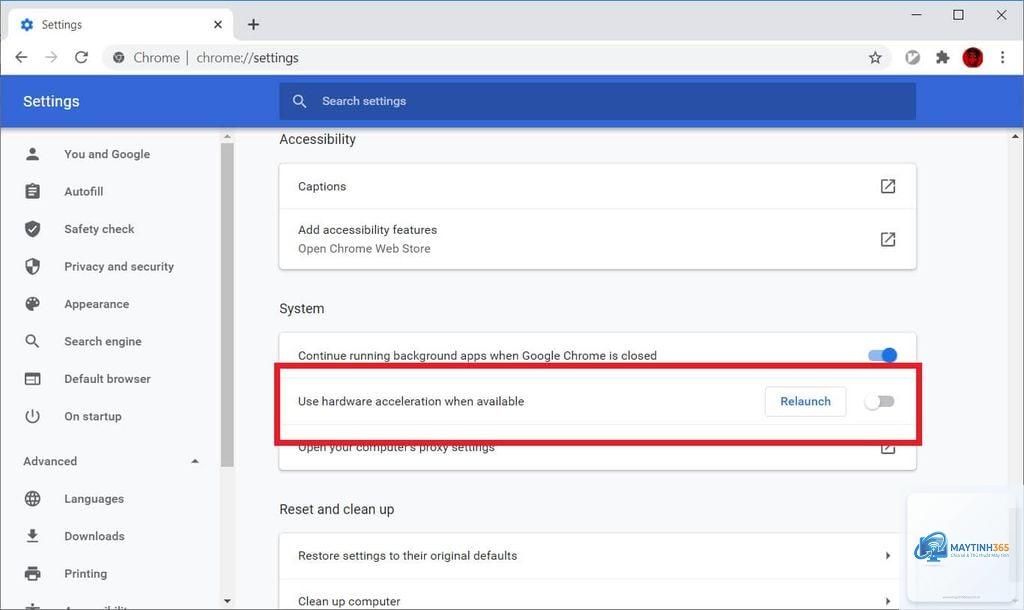Expand Restore settings to their original defaults
1024x610 pixels.
tap(888, 556)
